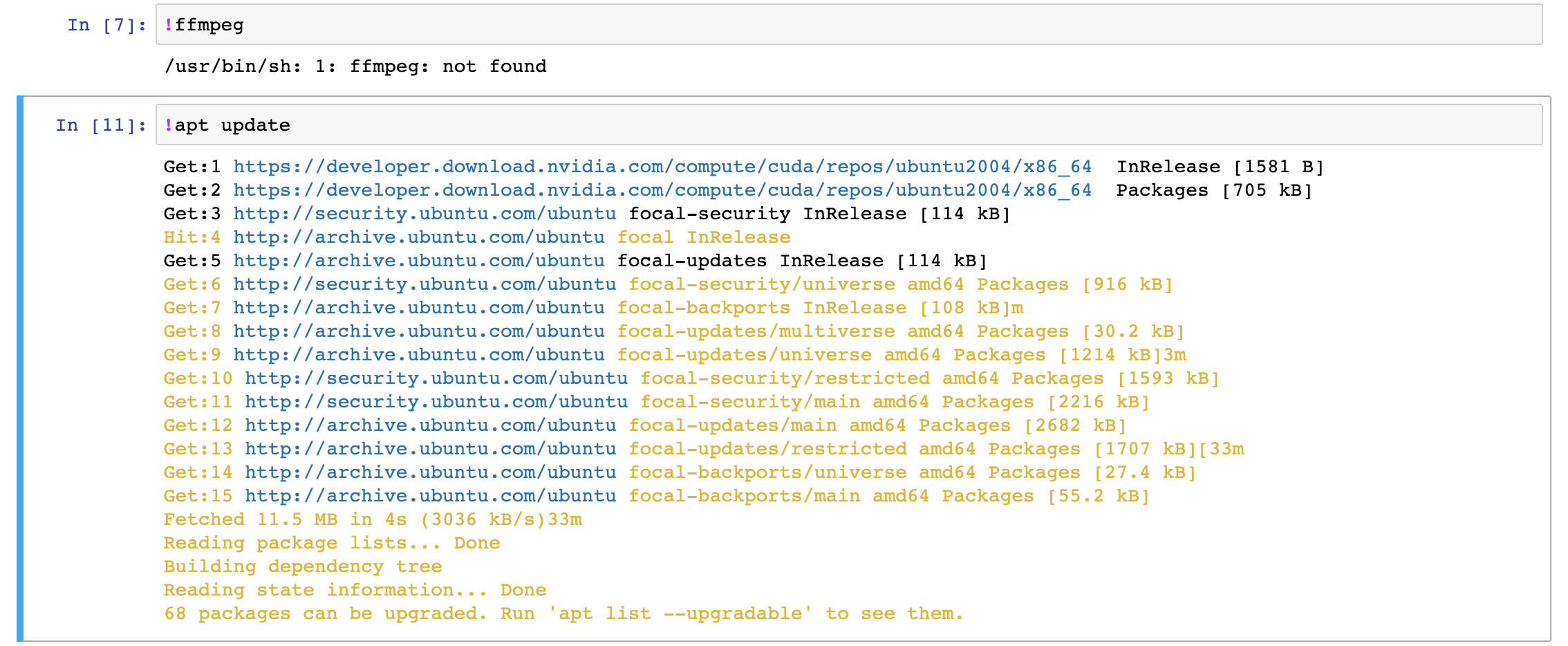Click 'focal-updates InRelease [114 kB]' text
The width and height of the screenshot is (1568, 646).
click(x=803, y=261)
